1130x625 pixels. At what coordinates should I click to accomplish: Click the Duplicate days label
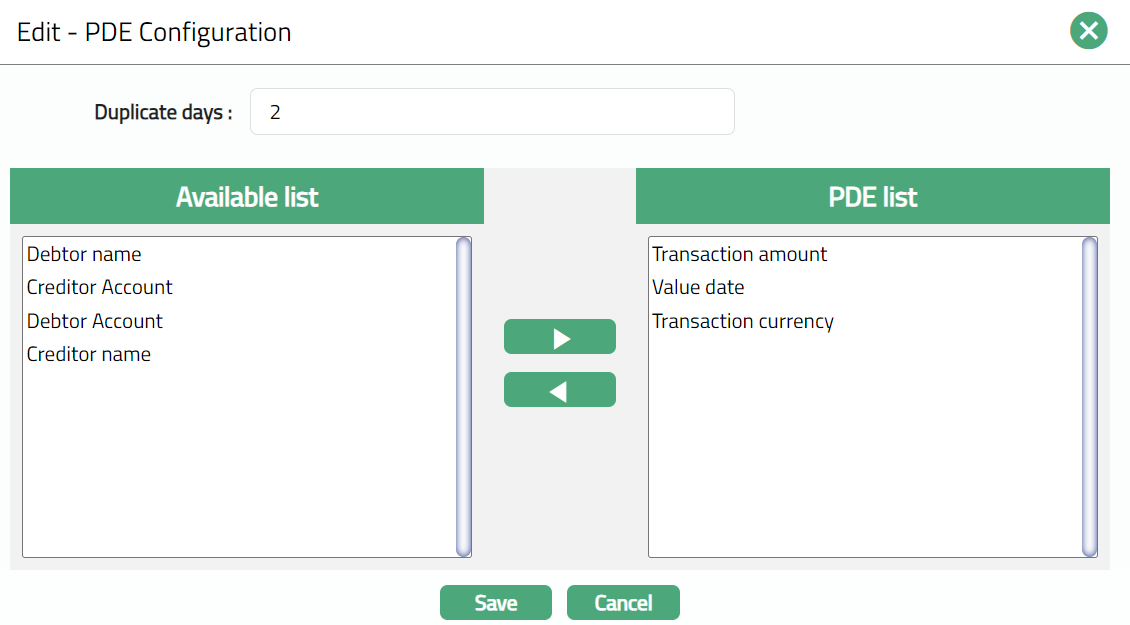pyautogui.click(x=163, y=113)
